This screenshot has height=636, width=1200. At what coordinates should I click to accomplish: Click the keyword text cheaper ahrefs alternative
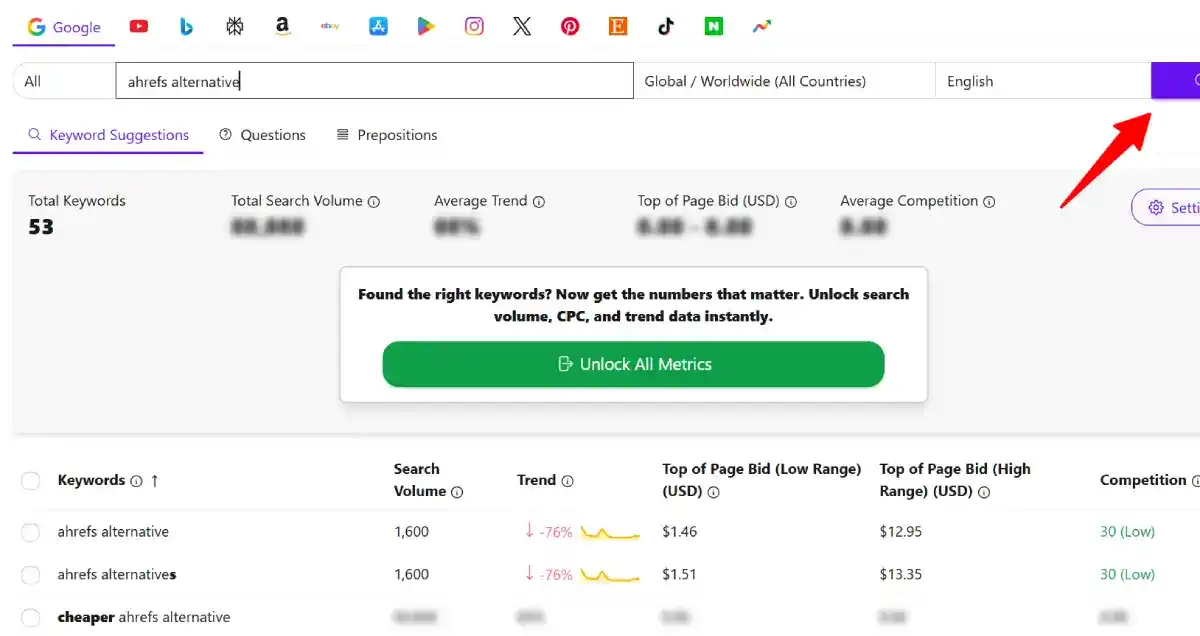point(144,617)
